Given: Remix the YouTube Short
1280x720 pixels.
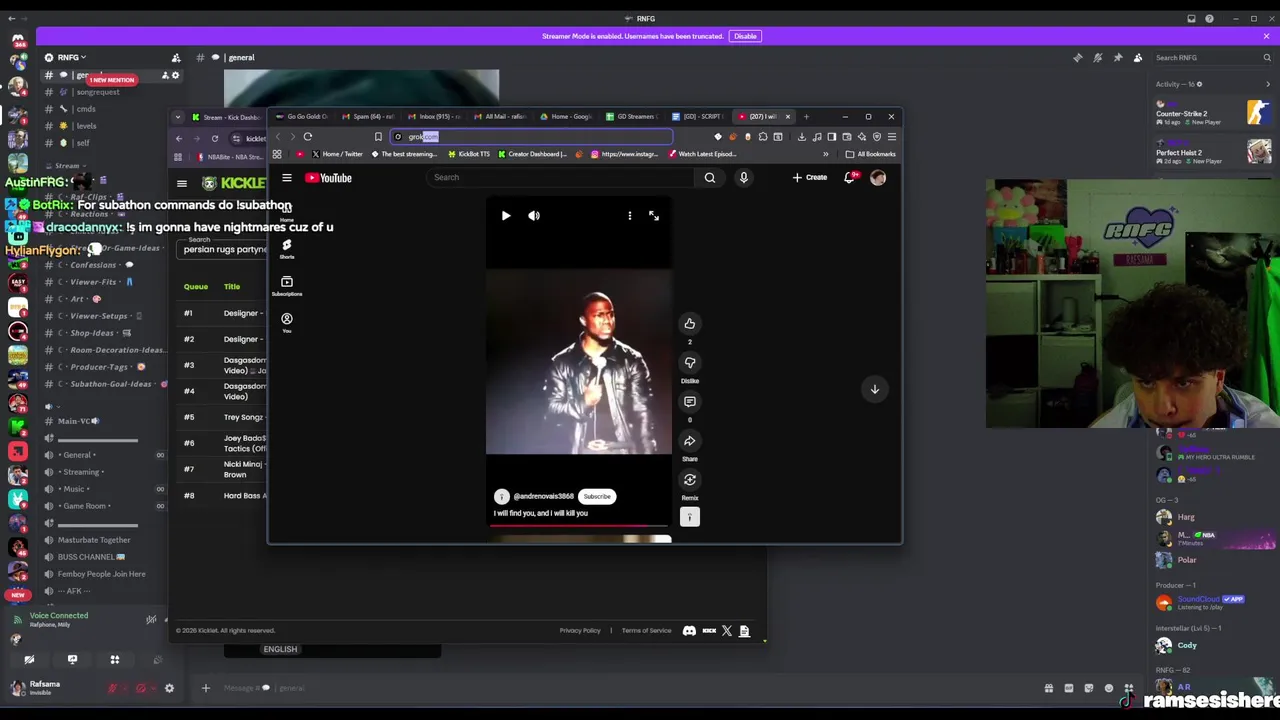Looking at the screenshot, I should (x=689, y=479).
